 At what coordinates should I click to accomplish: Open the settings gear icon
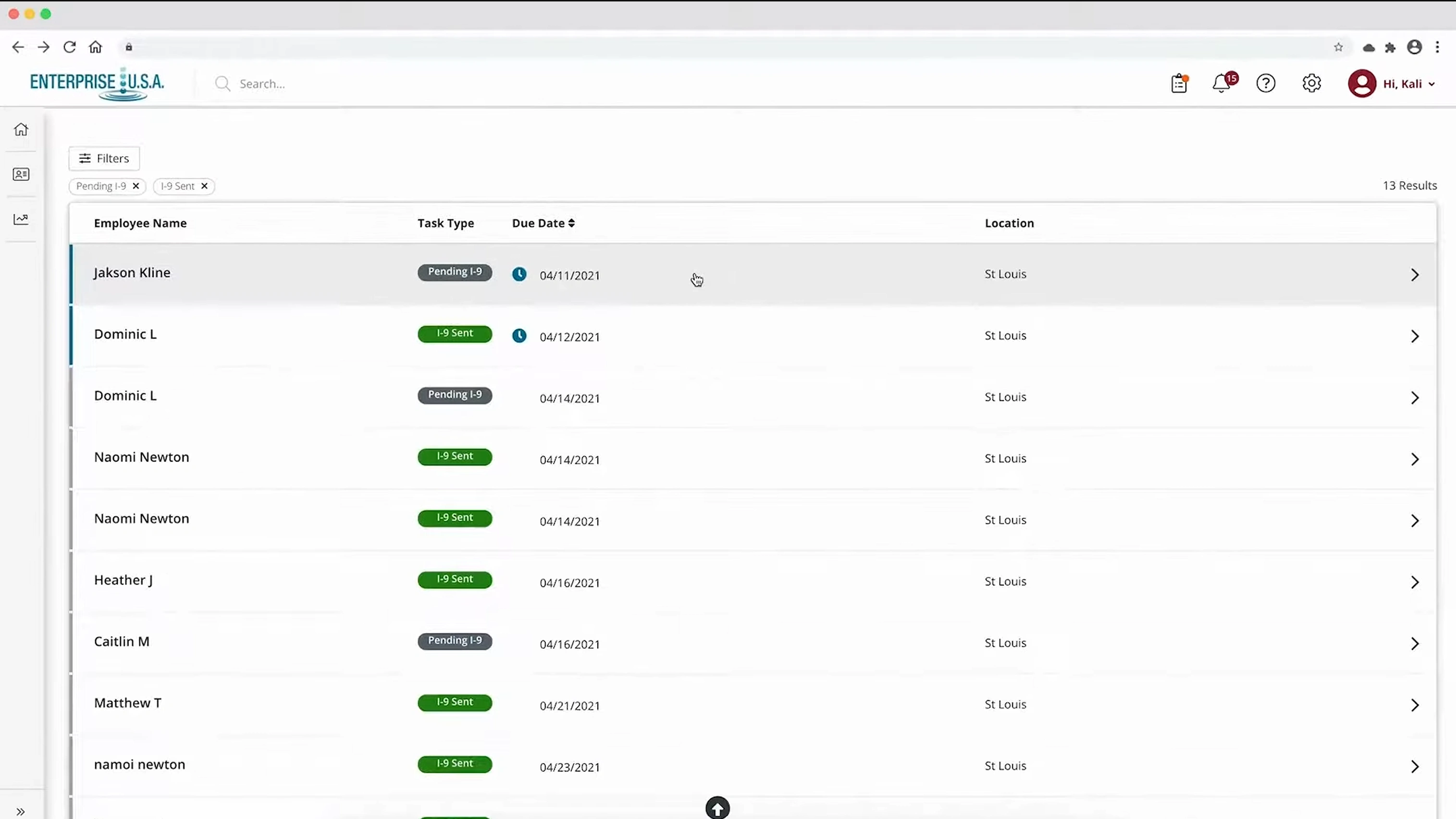click(1311, 84)
